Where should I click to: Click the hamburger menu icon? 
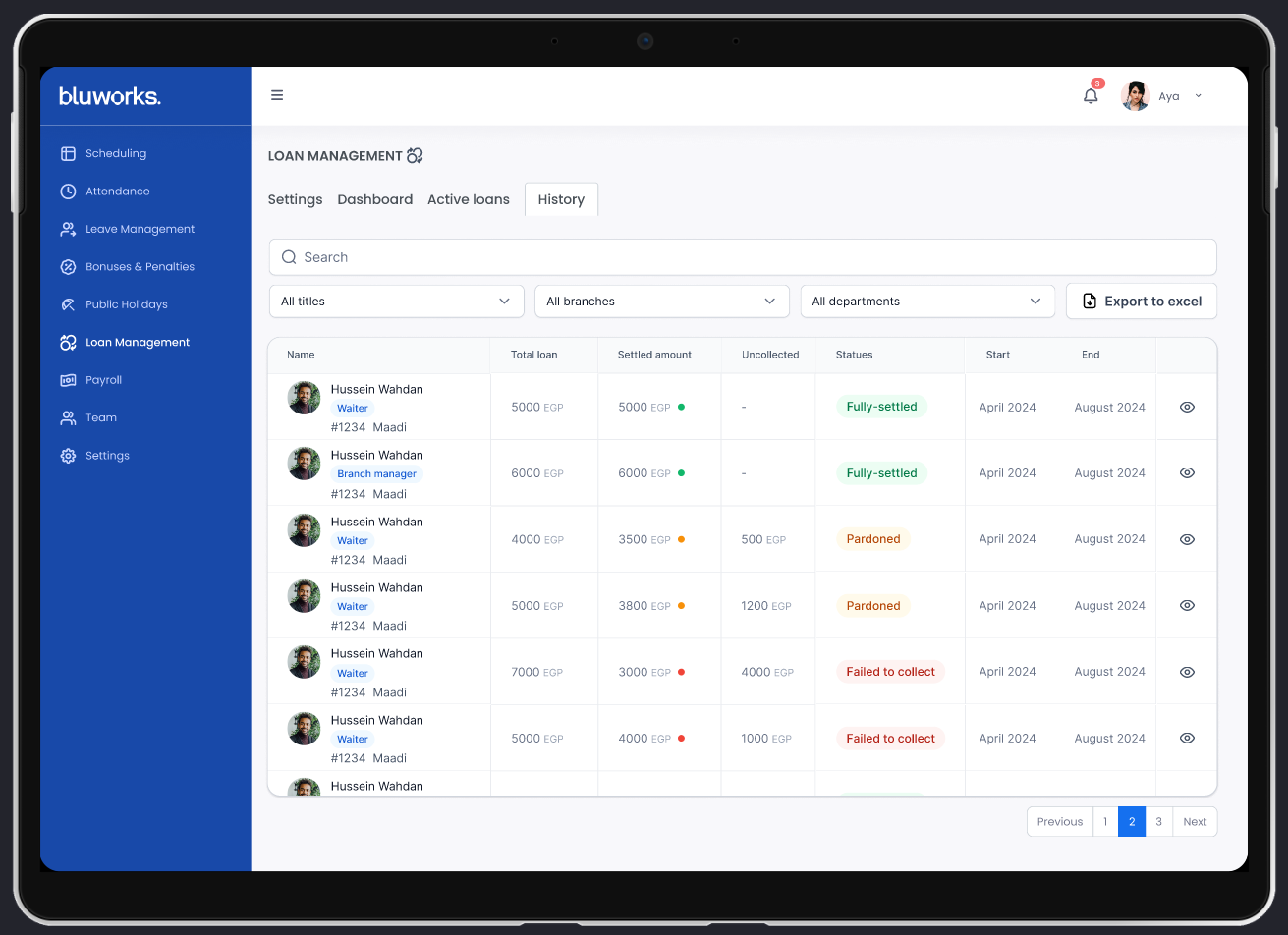pyautogui.click(x=277, y=95)
